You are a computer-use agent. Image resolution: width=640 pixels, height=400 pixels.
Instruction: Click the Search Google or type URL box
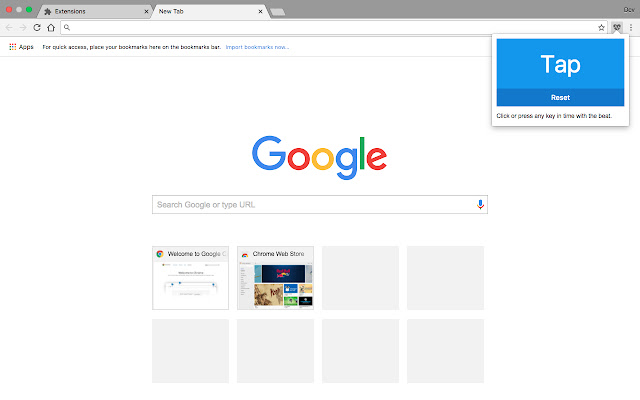tap(320, 204)
